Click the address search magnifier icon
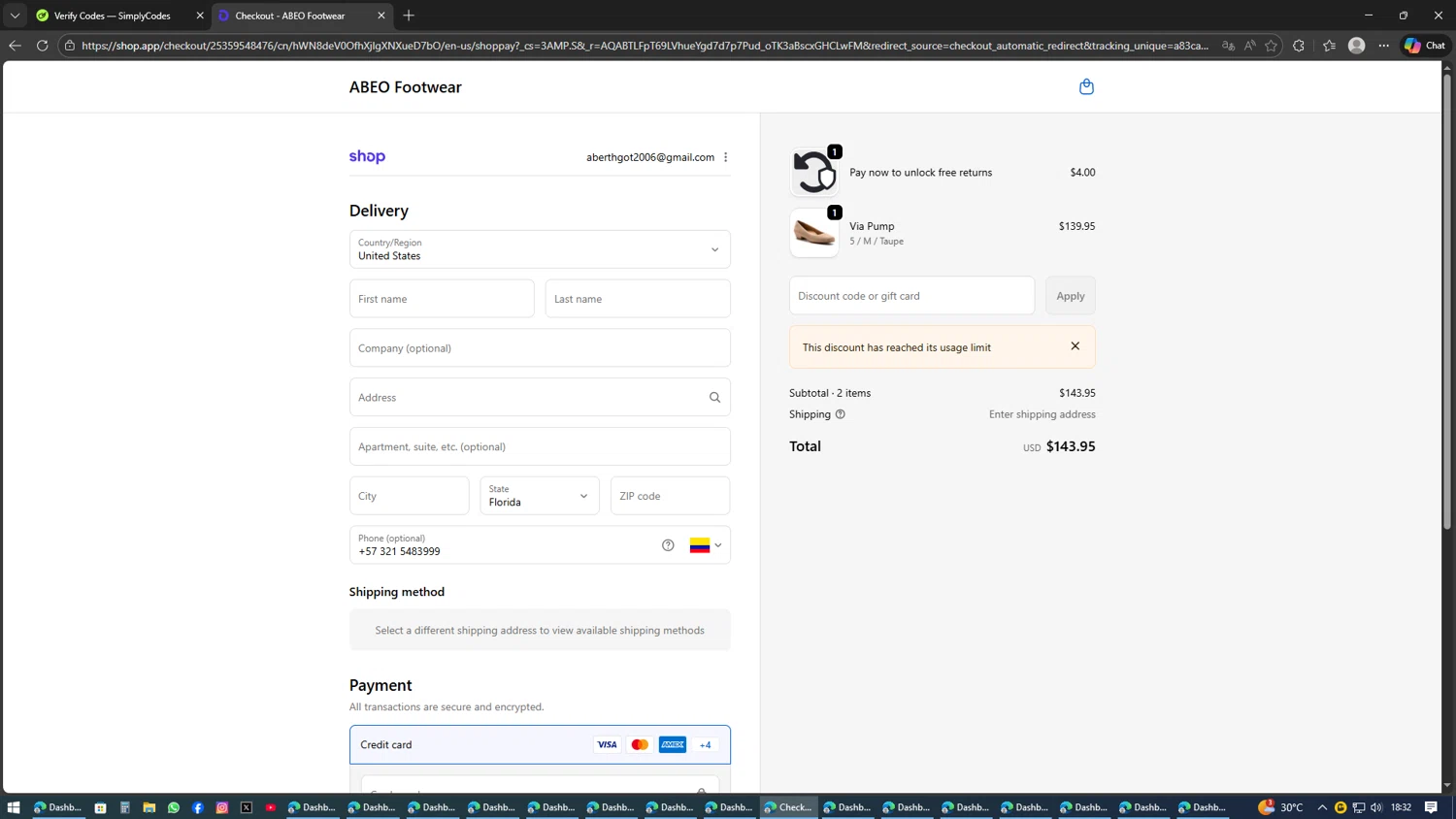 (714, 397)
